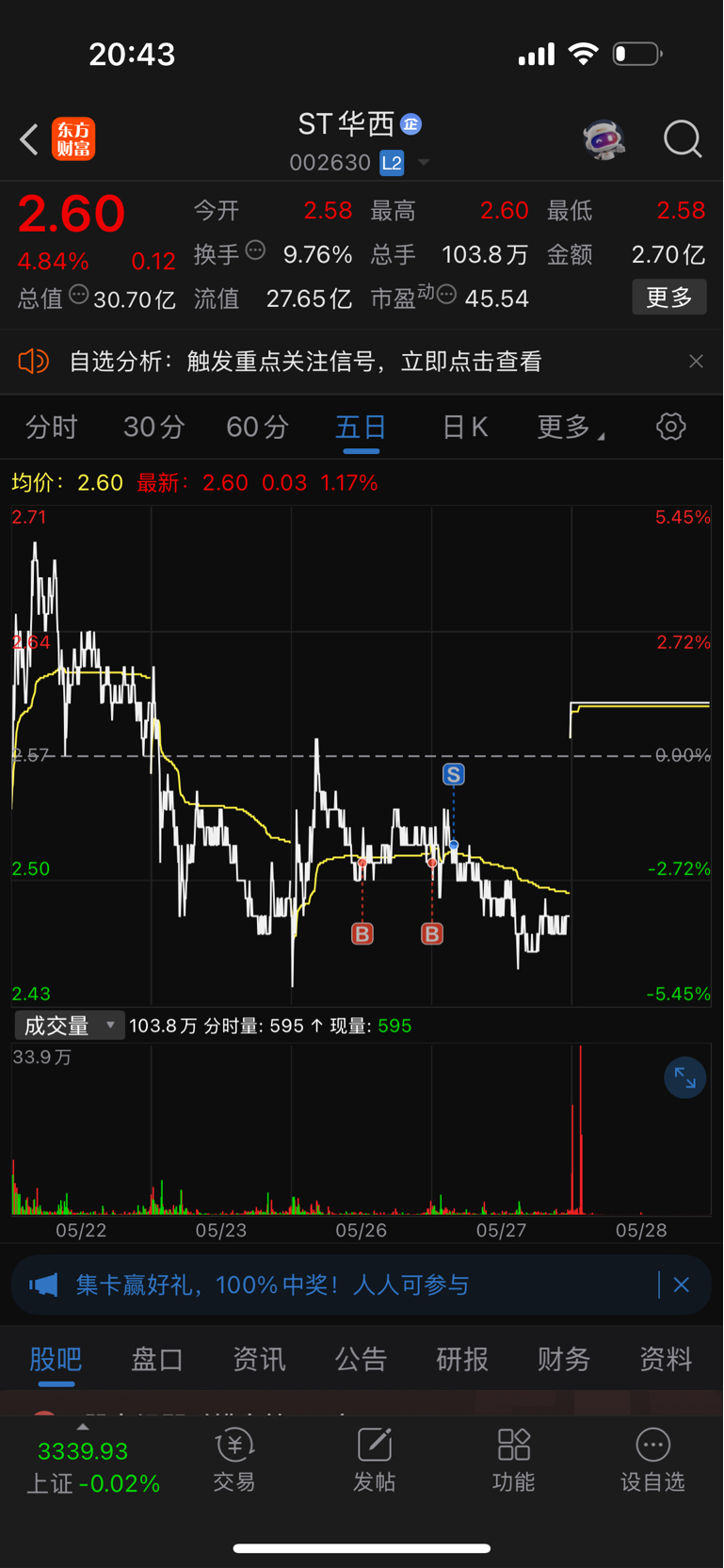Expand stock code dropdown arrow beside L2

424,163
